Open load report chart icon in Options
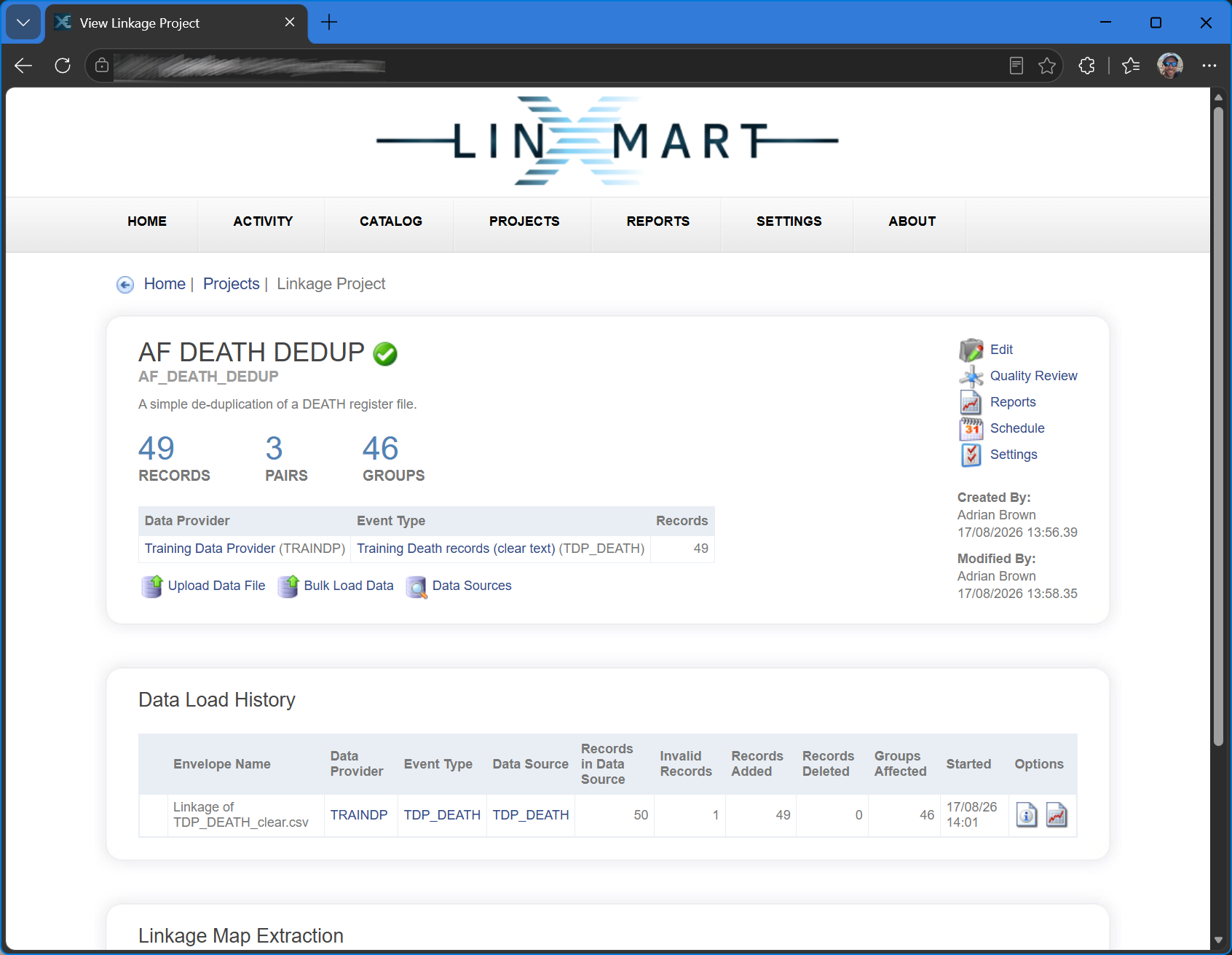Viewport: 1232px width, 955px height. coord(1057,814)
